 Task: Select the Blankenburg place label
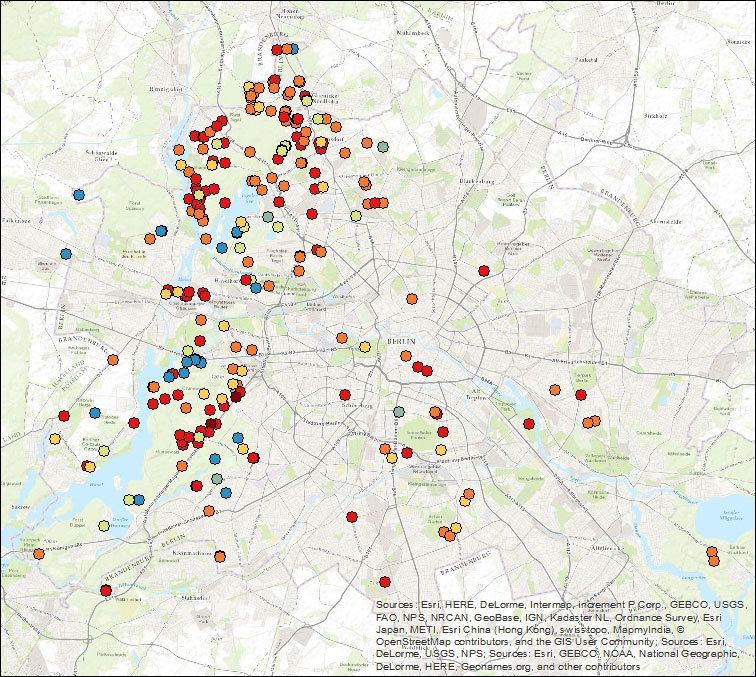click(477, 181)
